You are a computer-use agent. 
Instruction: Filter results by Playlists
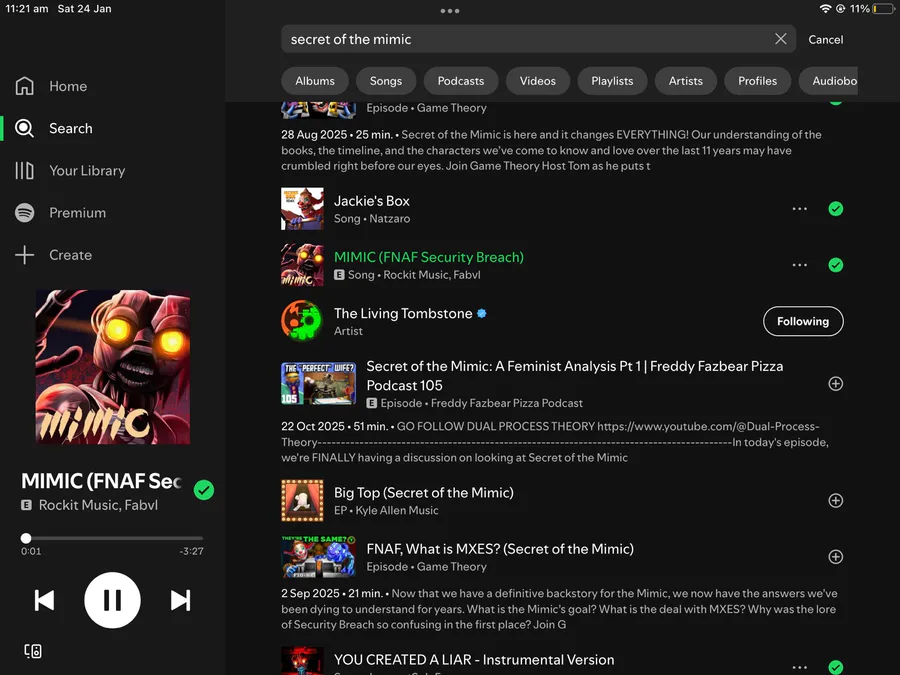click(x=612, y=81)
